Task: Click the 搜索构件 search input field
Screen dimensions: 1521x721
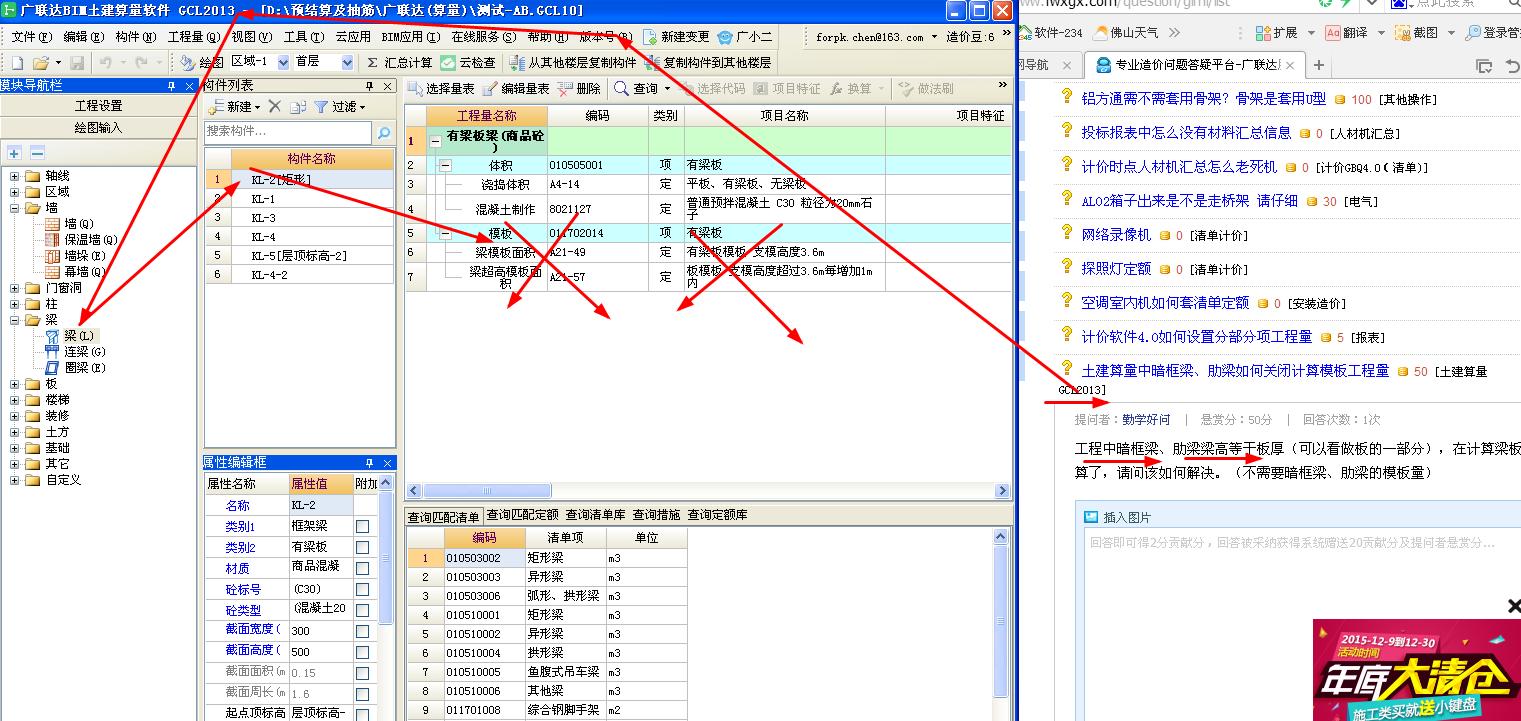Action: [x=288, y=132]
